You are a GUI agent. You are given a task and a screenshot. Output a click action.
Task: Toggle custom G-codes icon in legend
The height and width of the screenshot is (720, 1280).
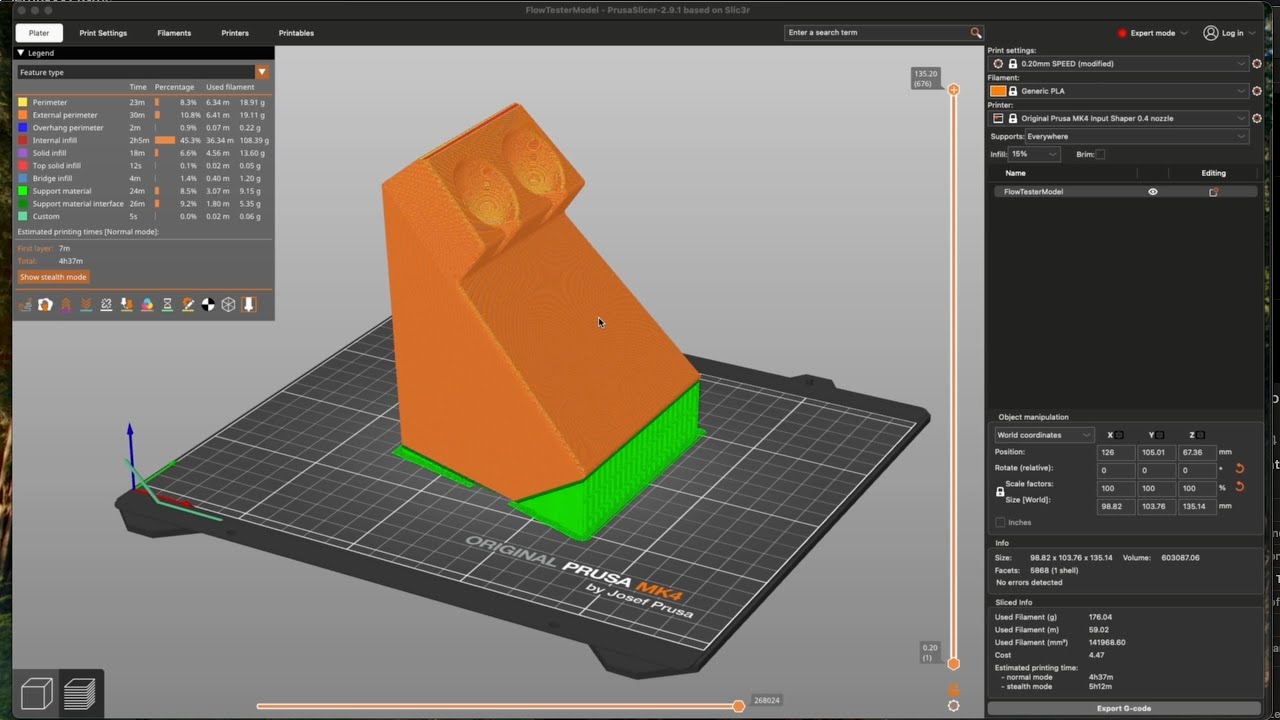click(188, 305)
